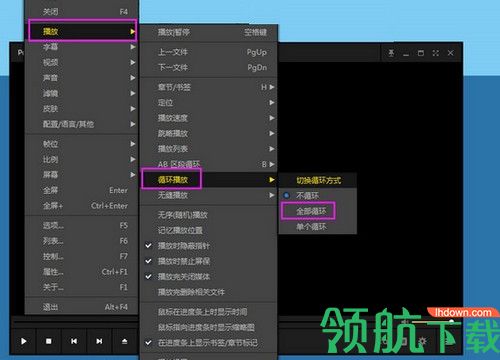Image resolution: width=500 pixels, height=360 pixels.
Task: Click 关闭 F4 menu item
Action: click(82, 12)
